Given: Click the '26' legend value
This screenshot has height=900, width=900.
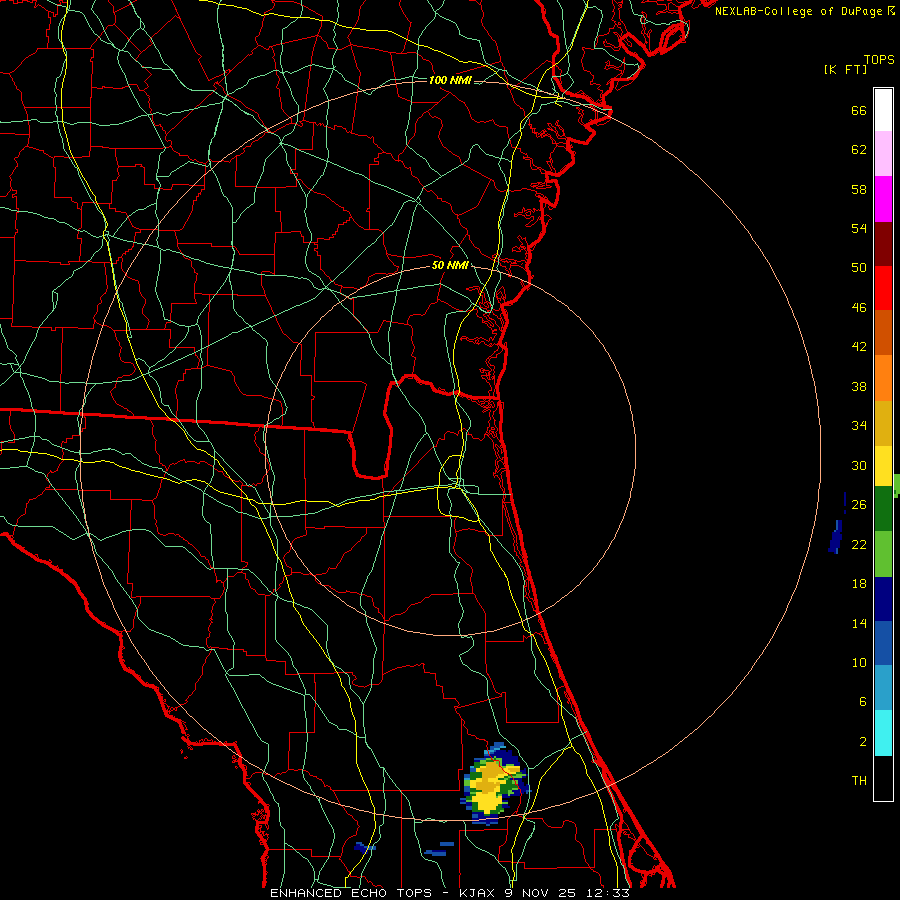Looking at the screenshot, I should click(x=859, y=505).
